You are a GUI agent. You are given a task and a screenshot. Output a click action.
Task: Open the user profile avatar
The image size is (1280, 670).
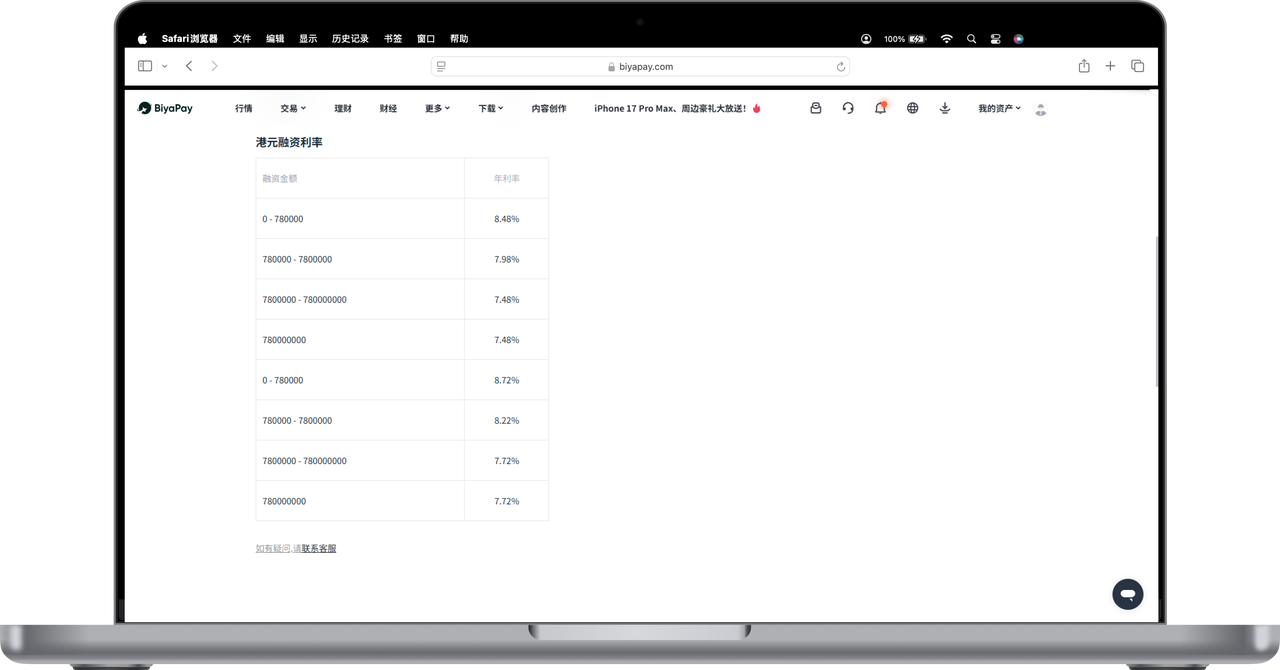point(1041,109)
